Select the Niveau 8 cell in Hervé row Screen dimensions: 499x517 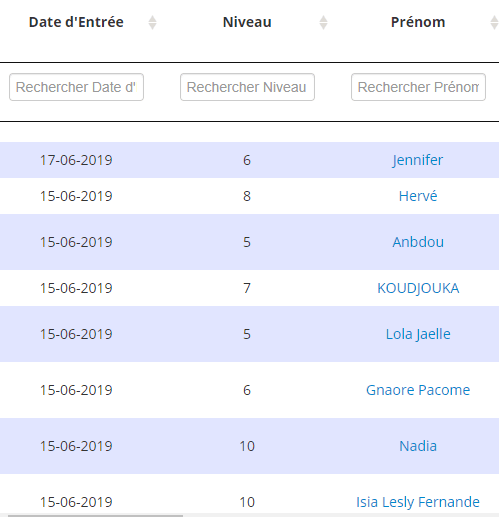247,196
